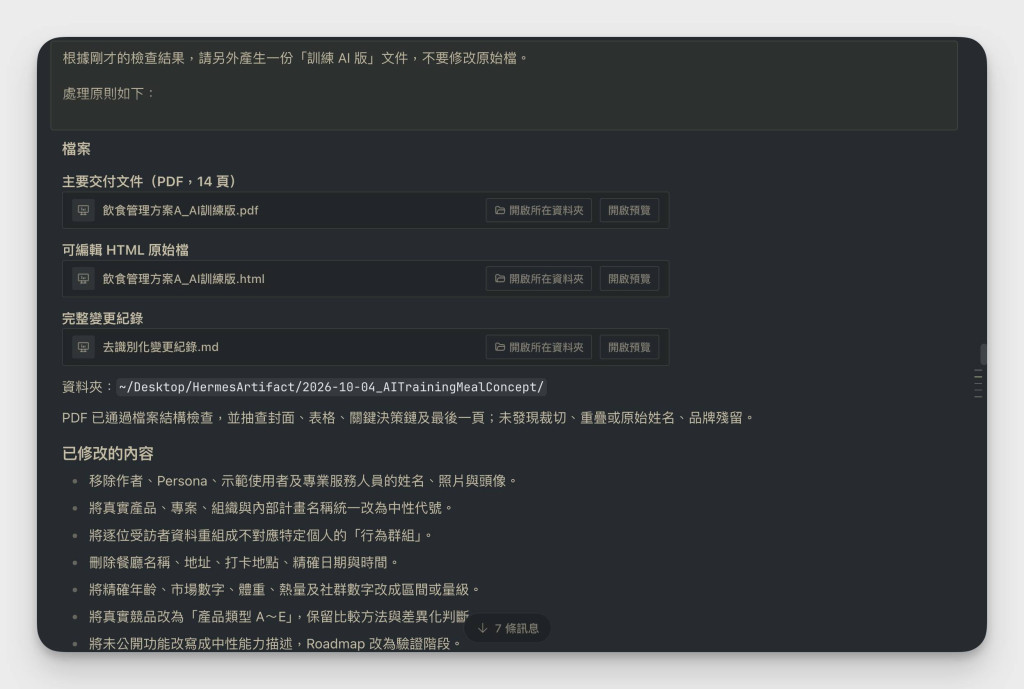1024x689 pixels.
Task: Click the message outline markers at right
Action: tap(978, 383)
